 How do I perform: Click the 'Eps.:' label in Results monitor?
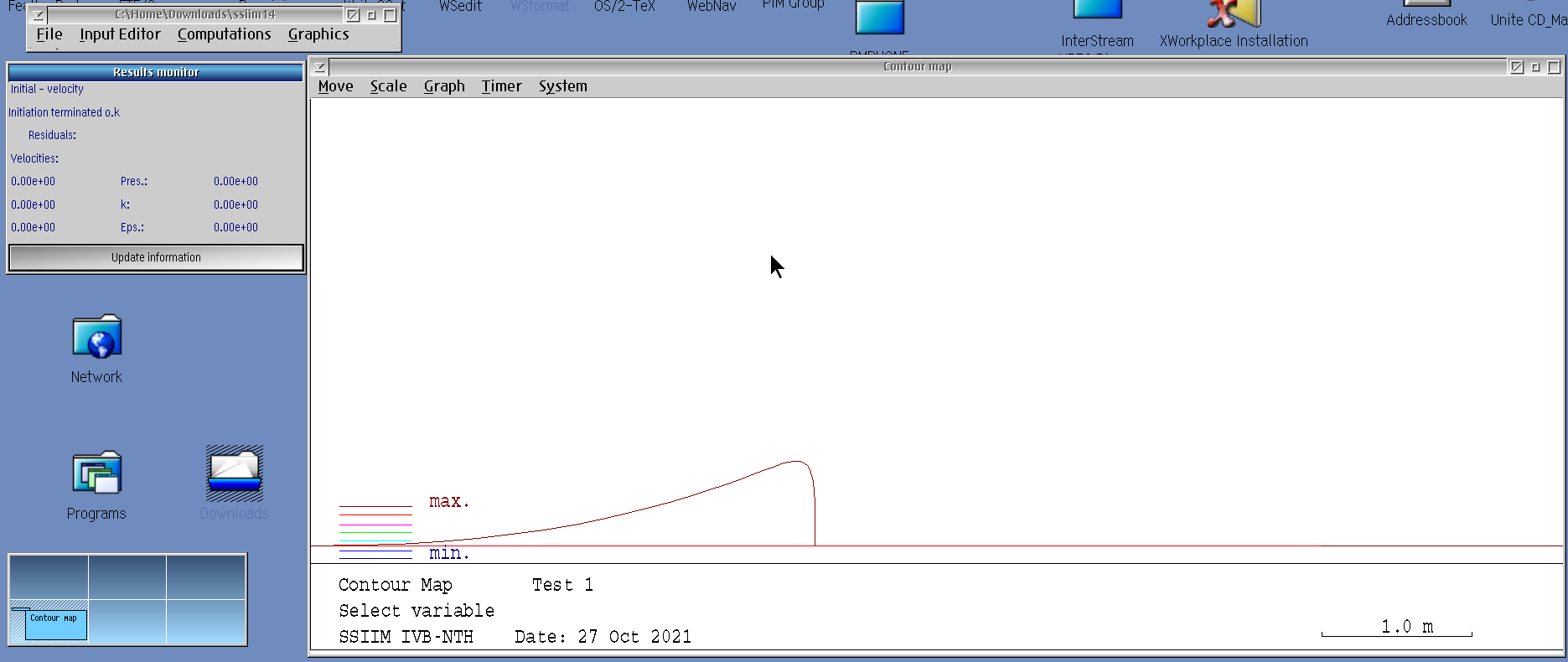[x=132, y=227]
